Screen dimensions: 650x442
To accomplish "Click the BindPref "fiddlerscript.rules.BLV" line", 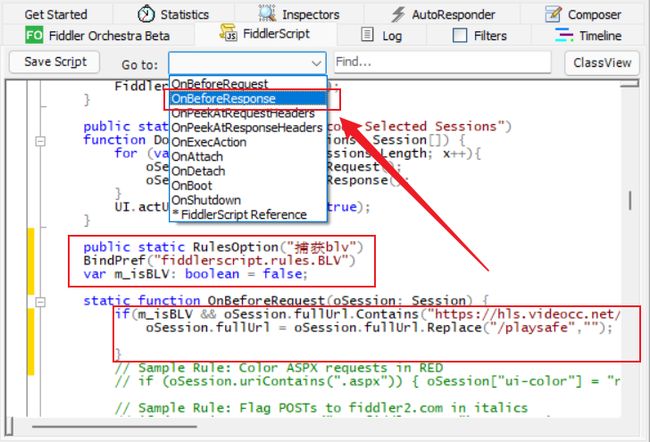I will point(219,260).
